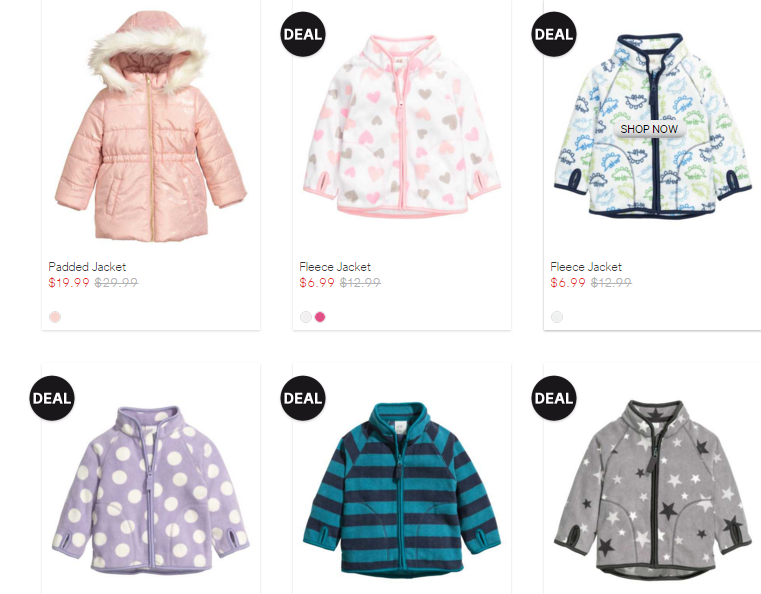The width and height of the screenshot is (761, 594).
Task: Click SHOP NOW on the dinosaur fleece jacket
Action: coord(649,129)
